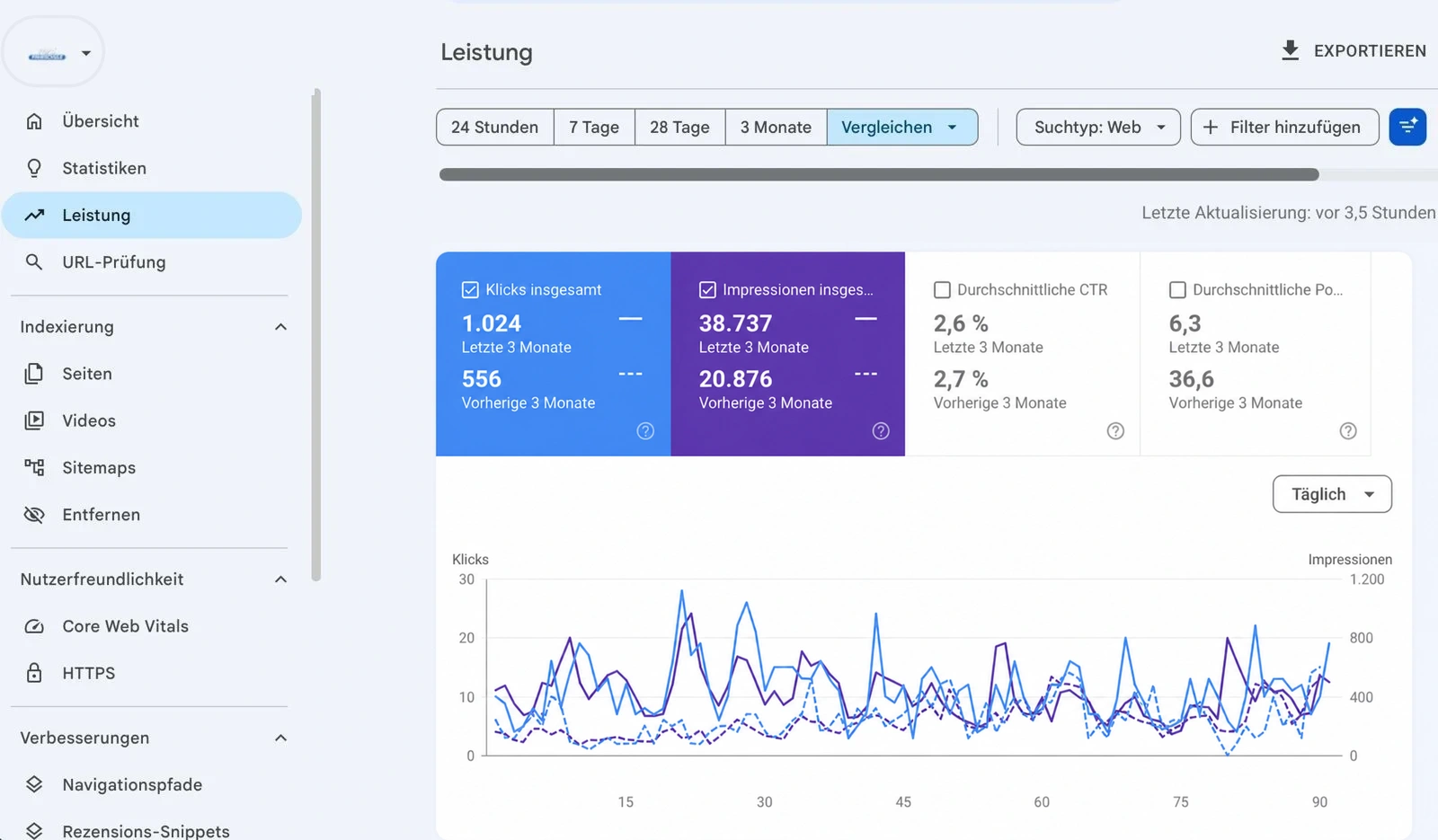Collapse the Indexierung section
Screen dimensions: 1438x840
(280, 327)
